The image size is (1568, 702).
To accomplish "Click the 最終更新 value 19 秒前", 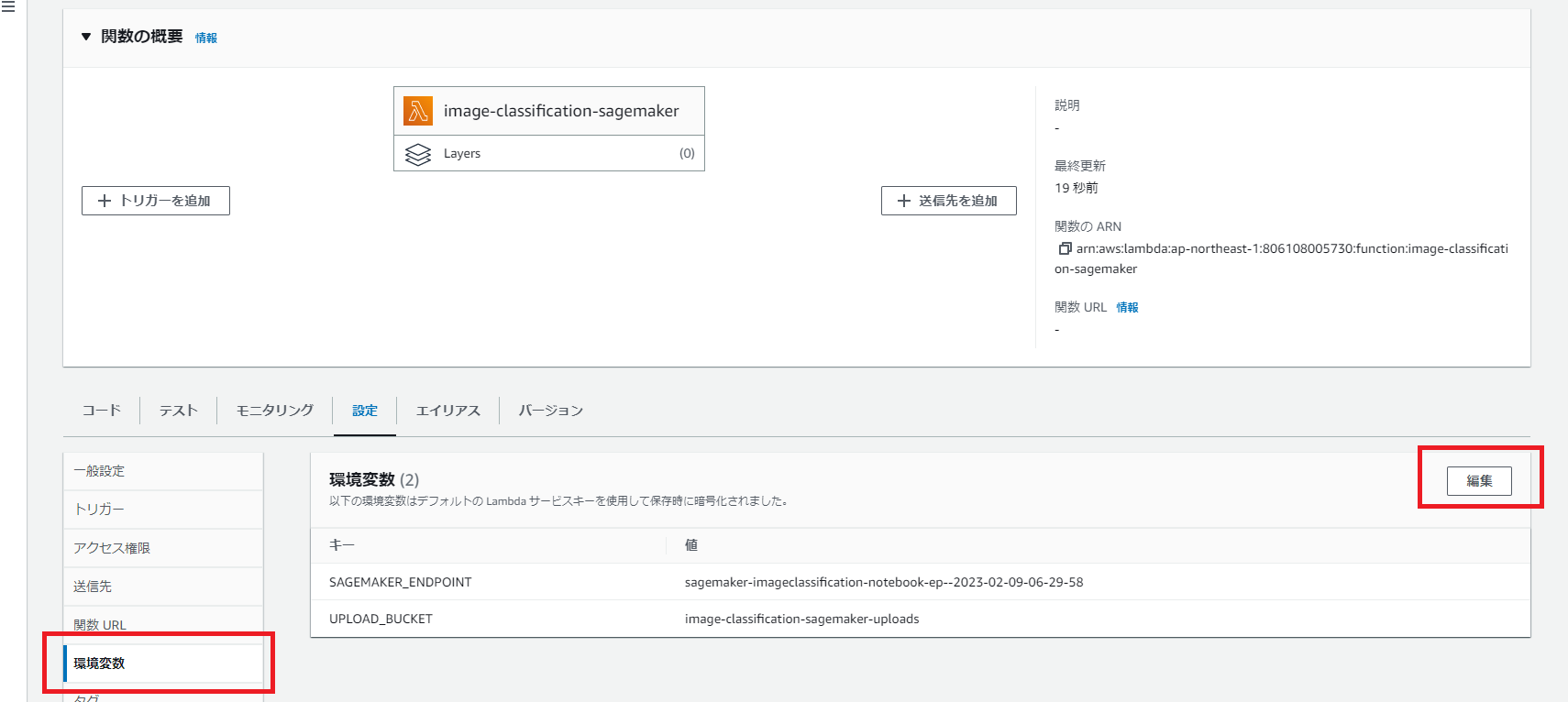I will pos(1077,188).
